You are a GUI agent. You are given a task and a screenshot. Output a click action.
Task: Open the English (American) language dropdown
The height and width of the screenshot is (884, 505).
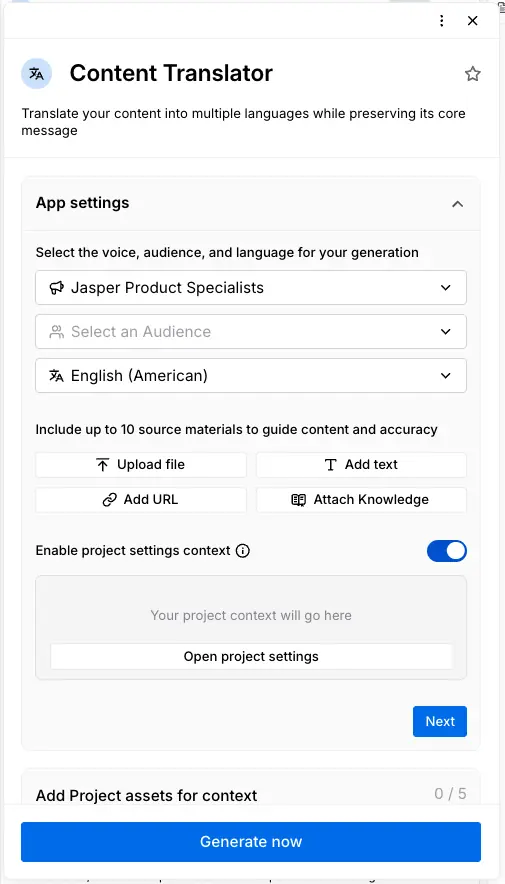point(251,375)
